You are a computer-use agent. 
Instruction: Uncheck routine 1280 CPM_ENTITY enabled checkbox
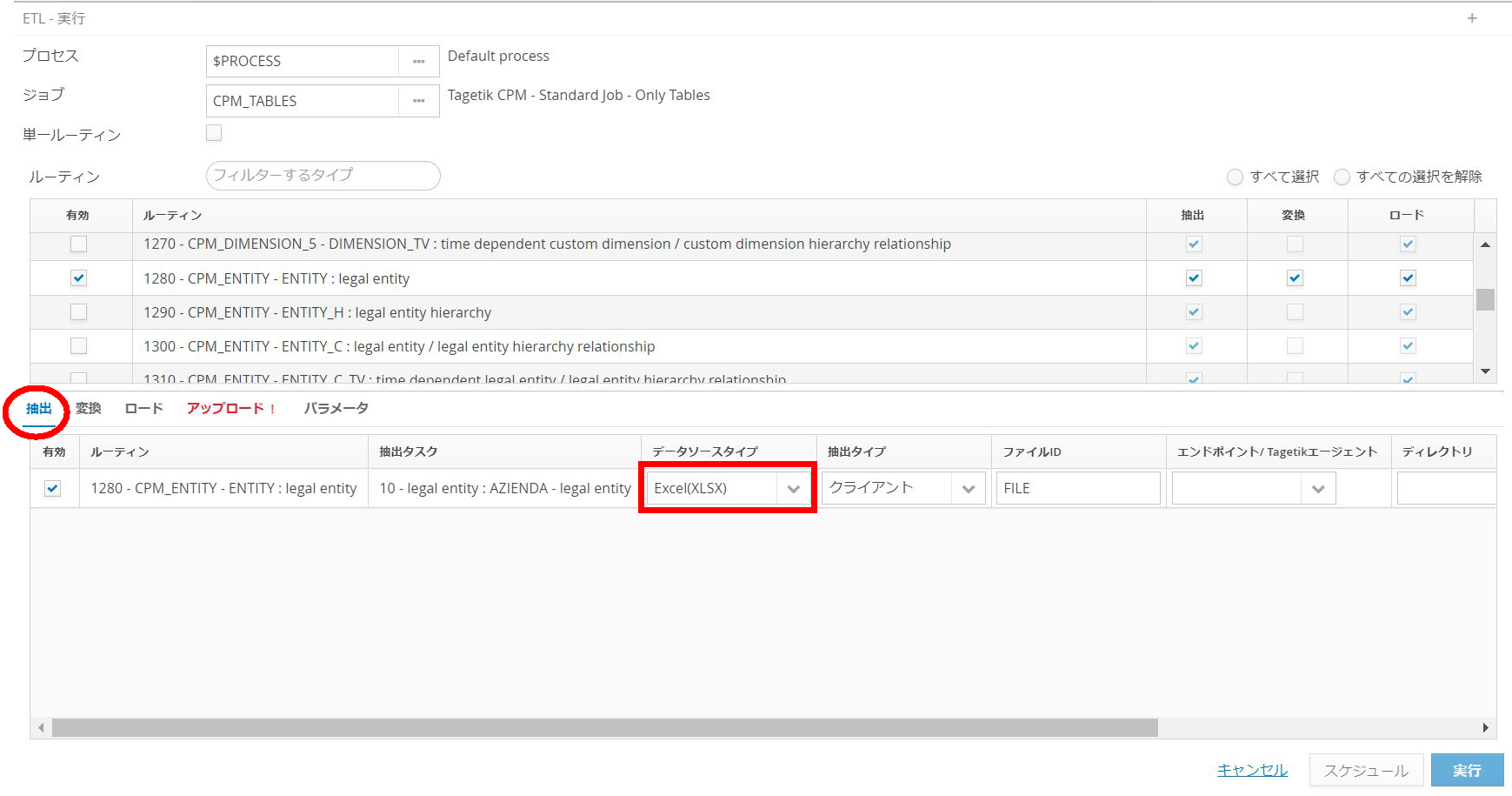(78, 278)
